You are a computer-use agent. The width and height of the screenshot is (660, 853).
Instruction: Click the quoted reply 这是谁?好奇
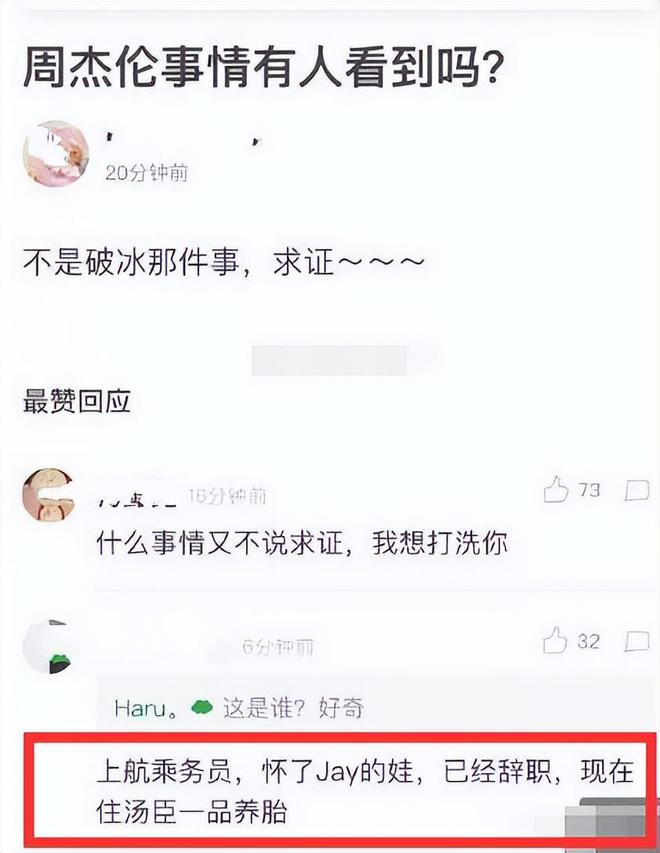[x=293, y=708]
